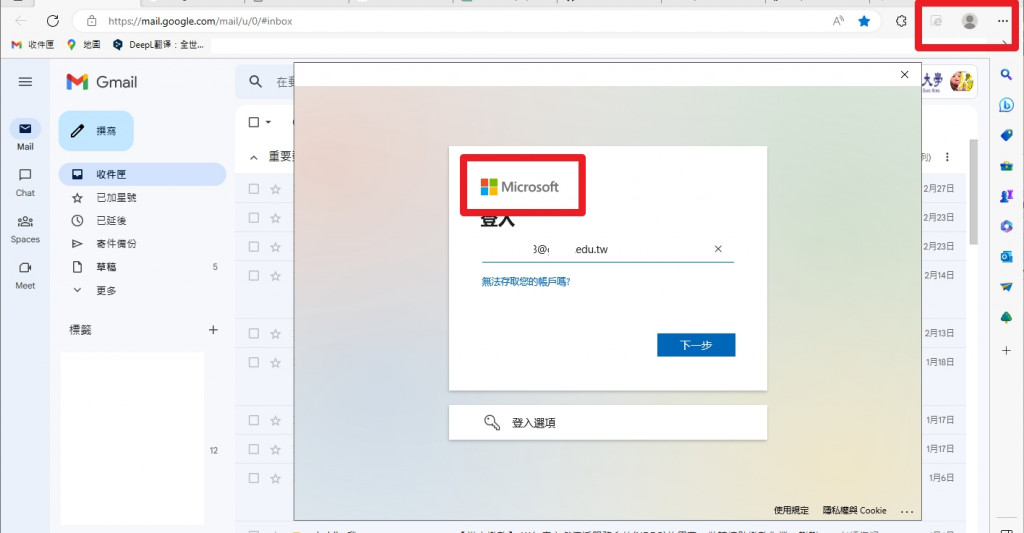The width and height of the screenshot is (1024, 533).
Task: Open Bing chat in the Edge sidebar
Action: click(x=1006, y=105)
